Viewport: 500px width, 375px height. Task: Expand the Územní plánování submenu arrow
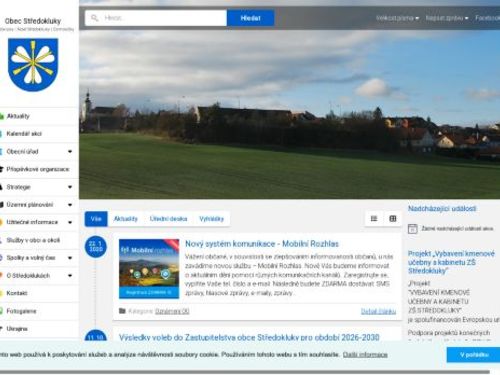point(70,205)
